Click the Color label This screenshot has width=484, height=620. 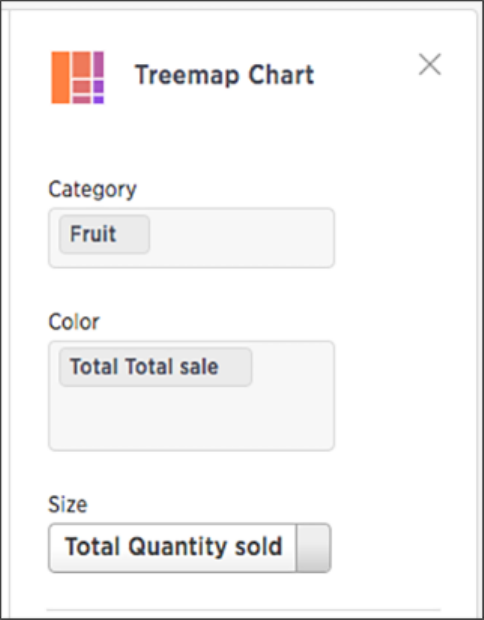[x=74, y=322]
